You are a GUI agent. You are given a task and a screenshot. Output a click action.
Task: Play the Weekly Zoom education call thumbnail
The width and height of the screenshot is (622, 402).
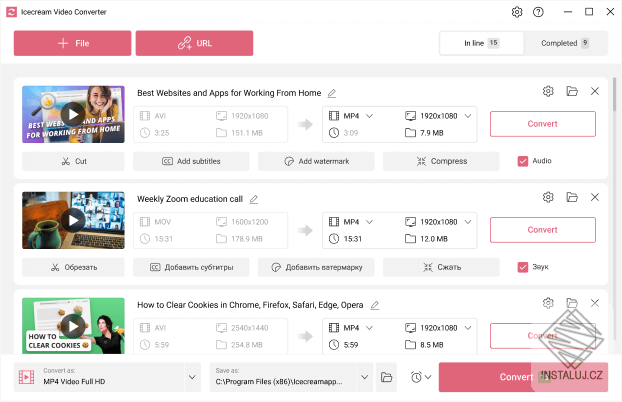pos(73,220)
